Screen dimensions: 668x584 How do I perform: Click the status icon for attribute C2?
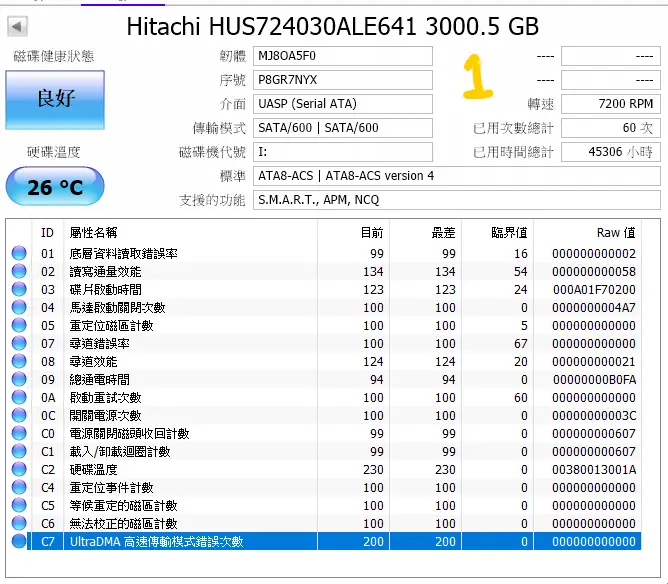19,469
